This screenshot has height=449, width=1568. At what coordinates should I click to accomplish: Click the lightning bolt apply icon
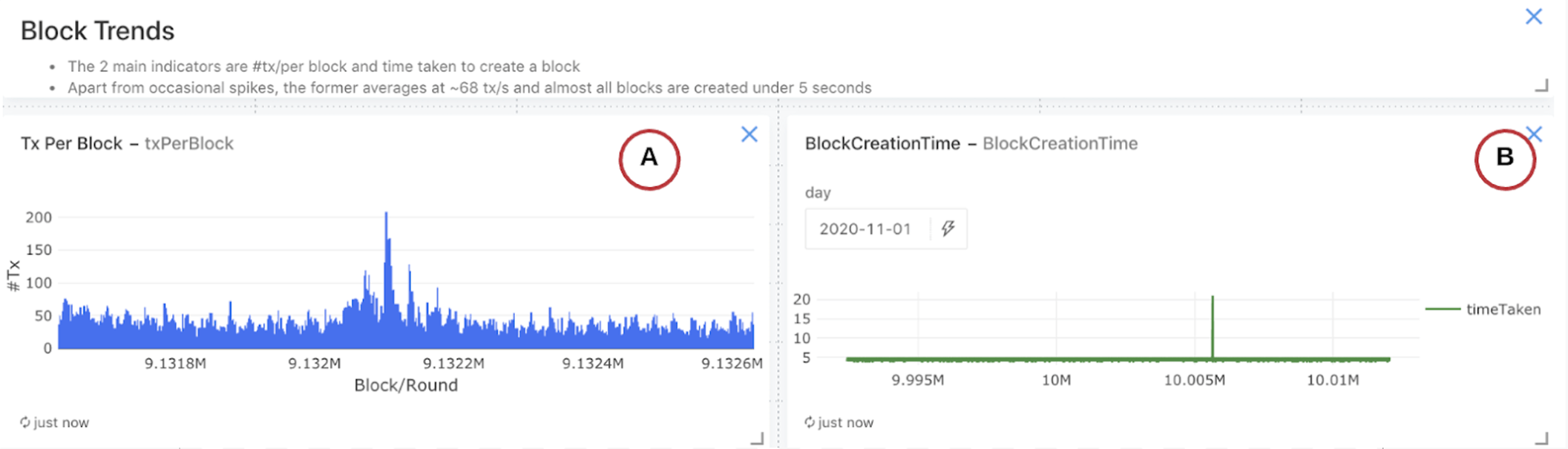pyautogui.click(x=948, y=229)
